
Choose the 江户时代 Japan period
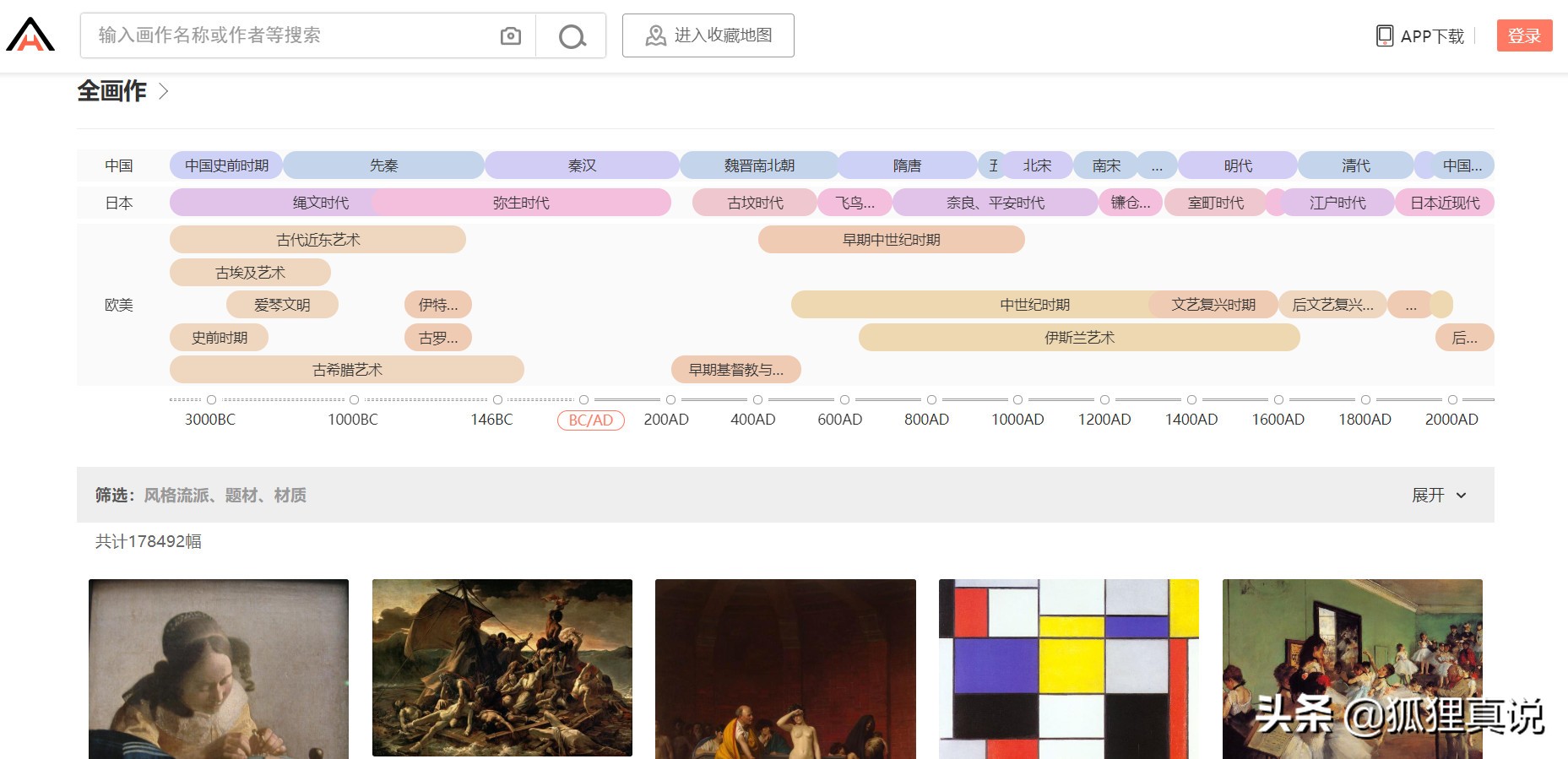click(x=1337, y=203)
